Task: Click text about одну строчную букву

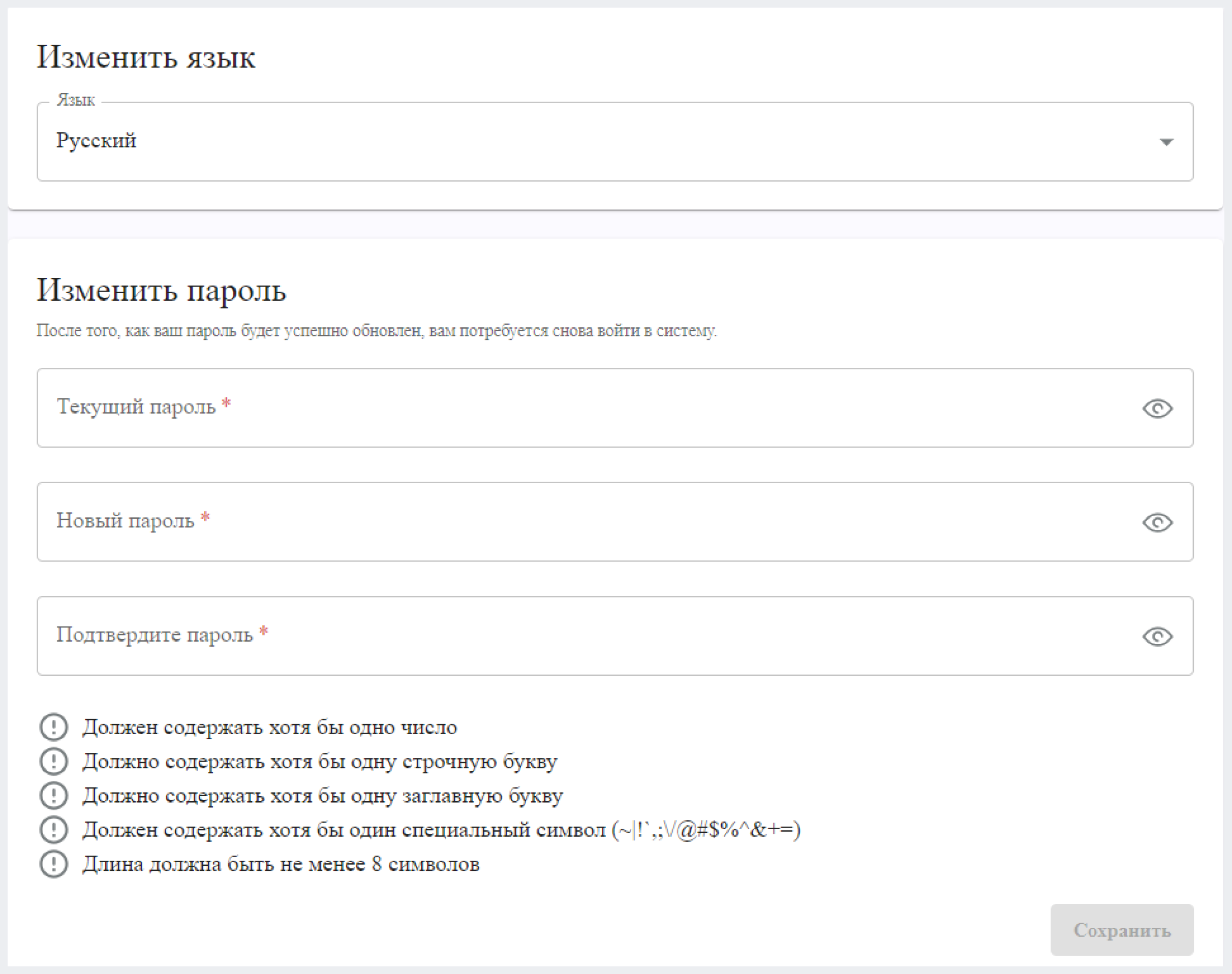Action: (x=320, y=762)
